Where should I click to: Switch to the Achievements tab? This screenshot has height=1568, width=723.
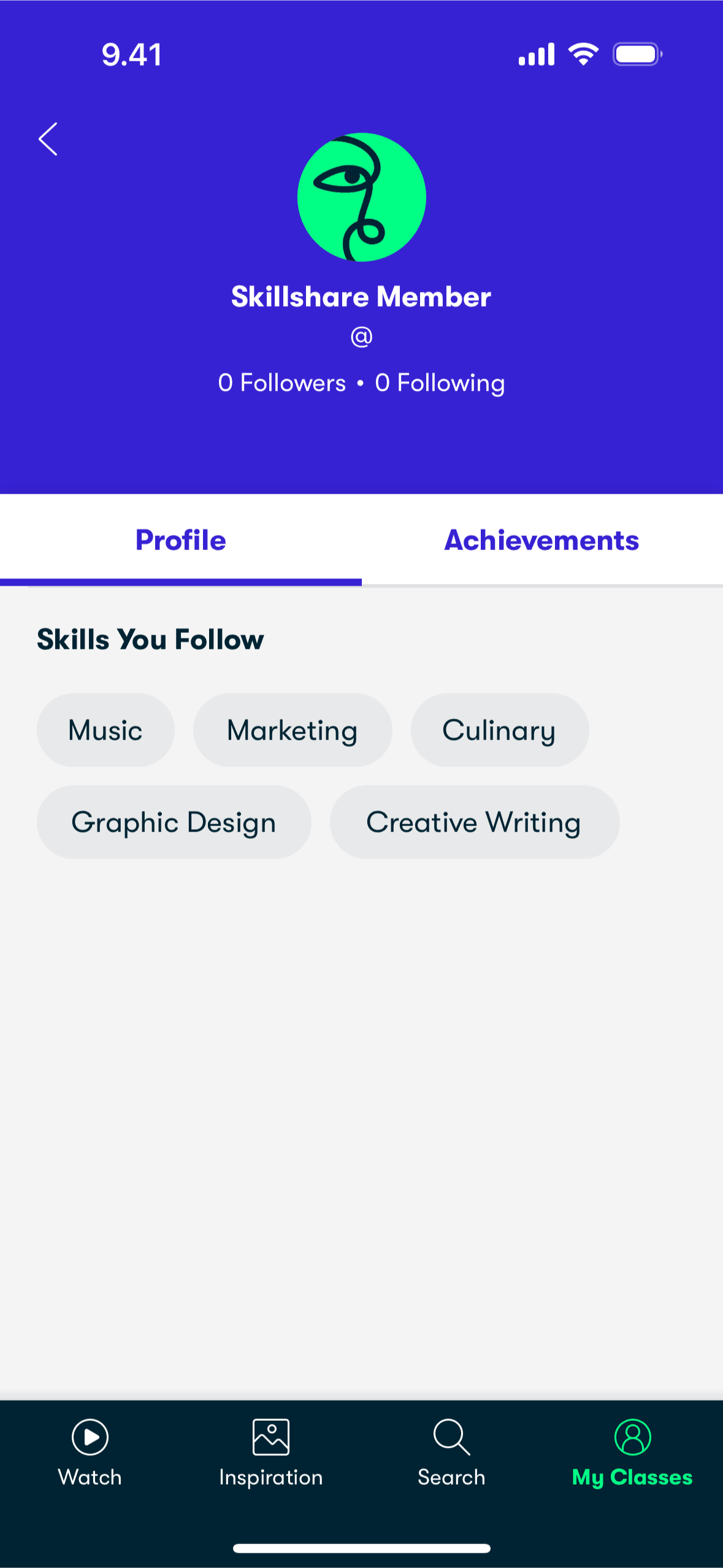point(542,540)
